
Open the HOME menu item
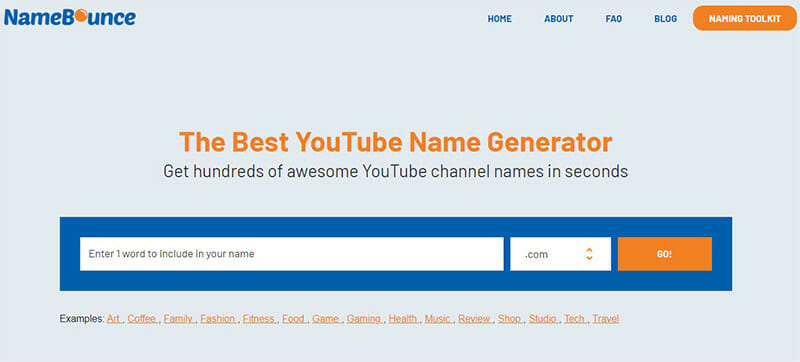click(499, 19)
